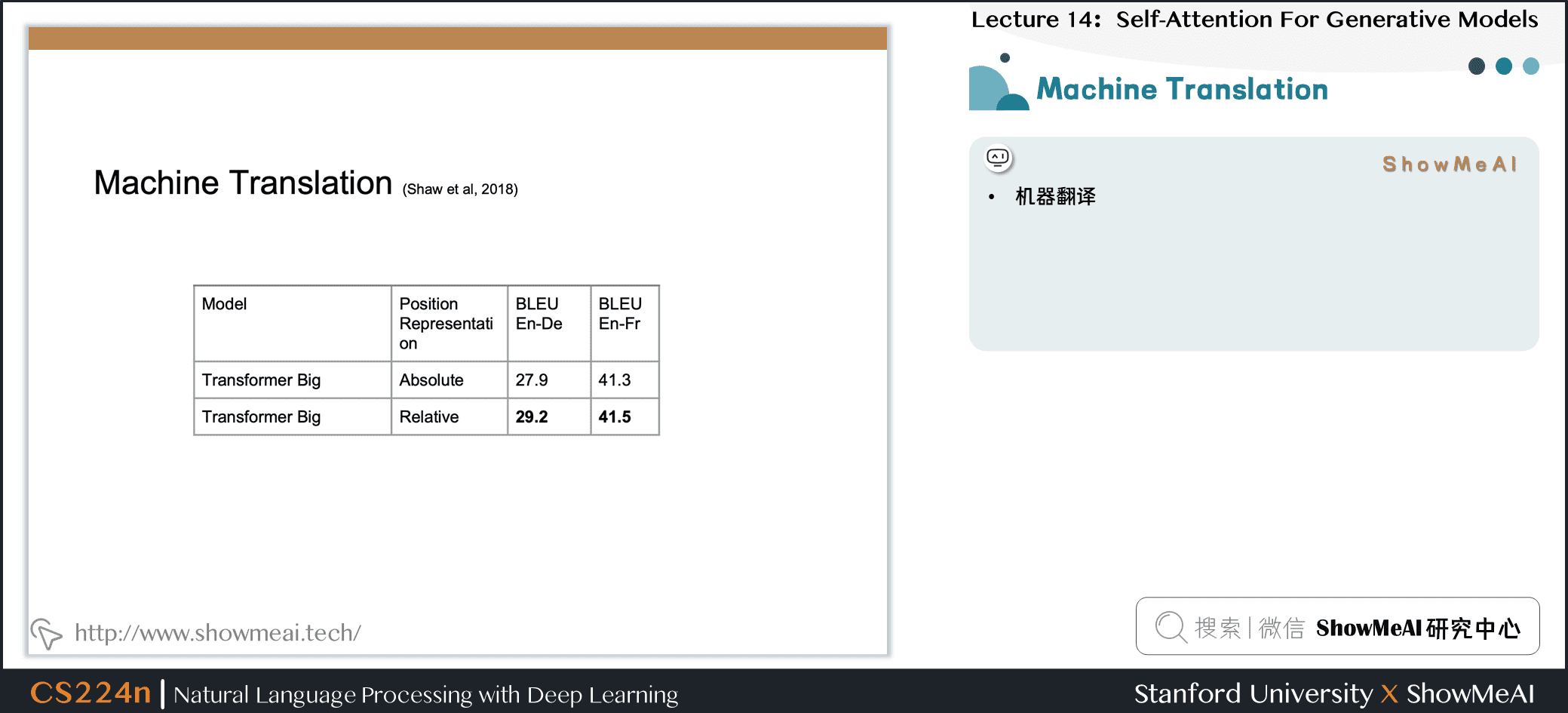Open the http://www.showmeai.tech/ link
The height and width of the screenshot is (713, 1568).
(218, 632)
